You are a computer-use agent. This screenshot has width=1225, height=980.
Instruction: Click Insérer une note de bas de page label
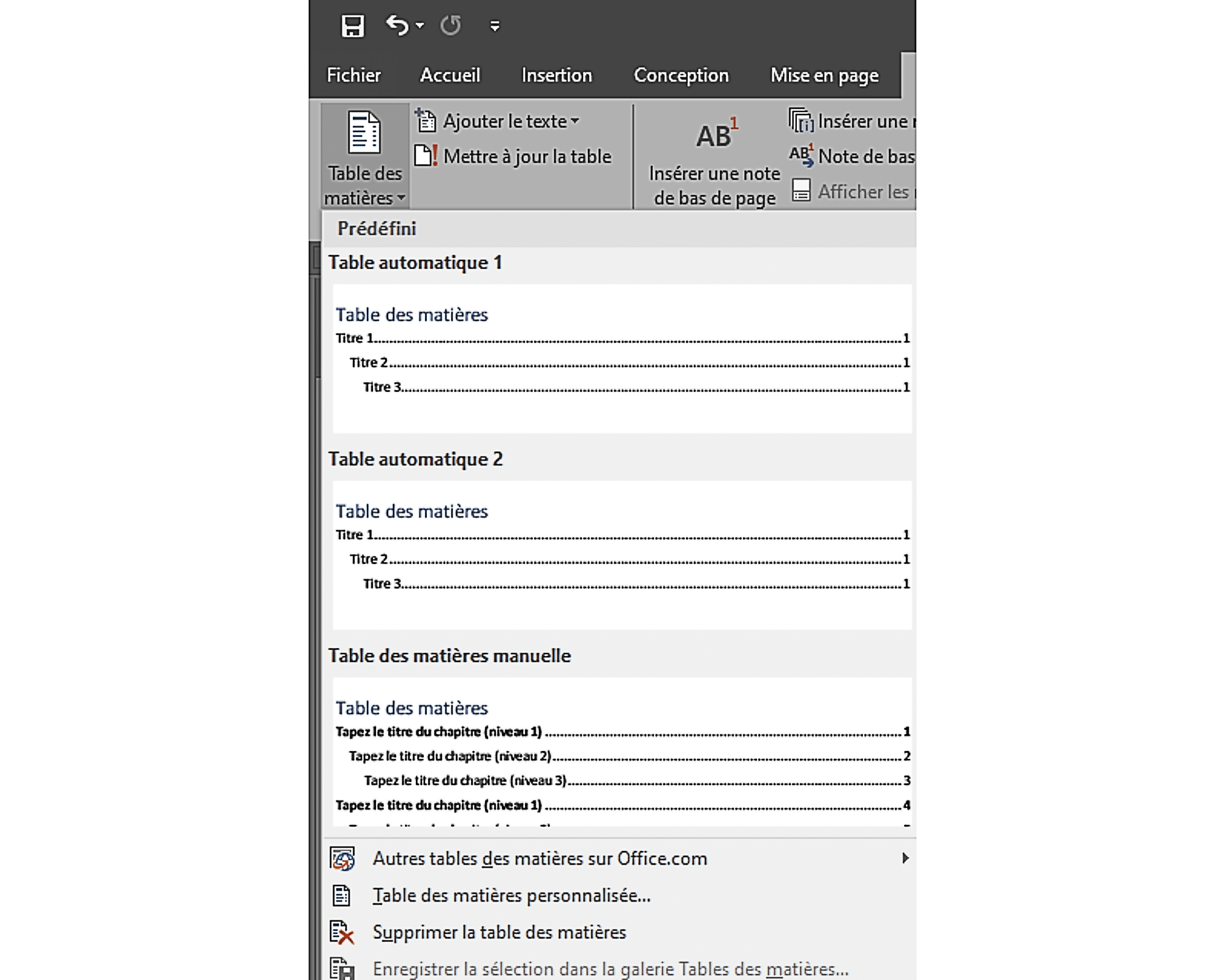[x=714, y=186]
